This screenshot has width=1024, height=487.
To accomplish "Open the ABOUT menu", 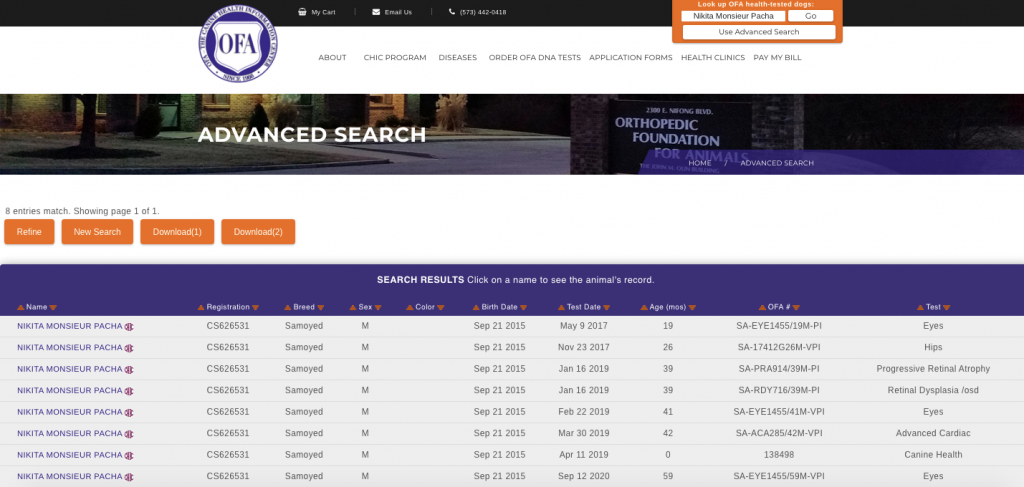I will [332, 57].
